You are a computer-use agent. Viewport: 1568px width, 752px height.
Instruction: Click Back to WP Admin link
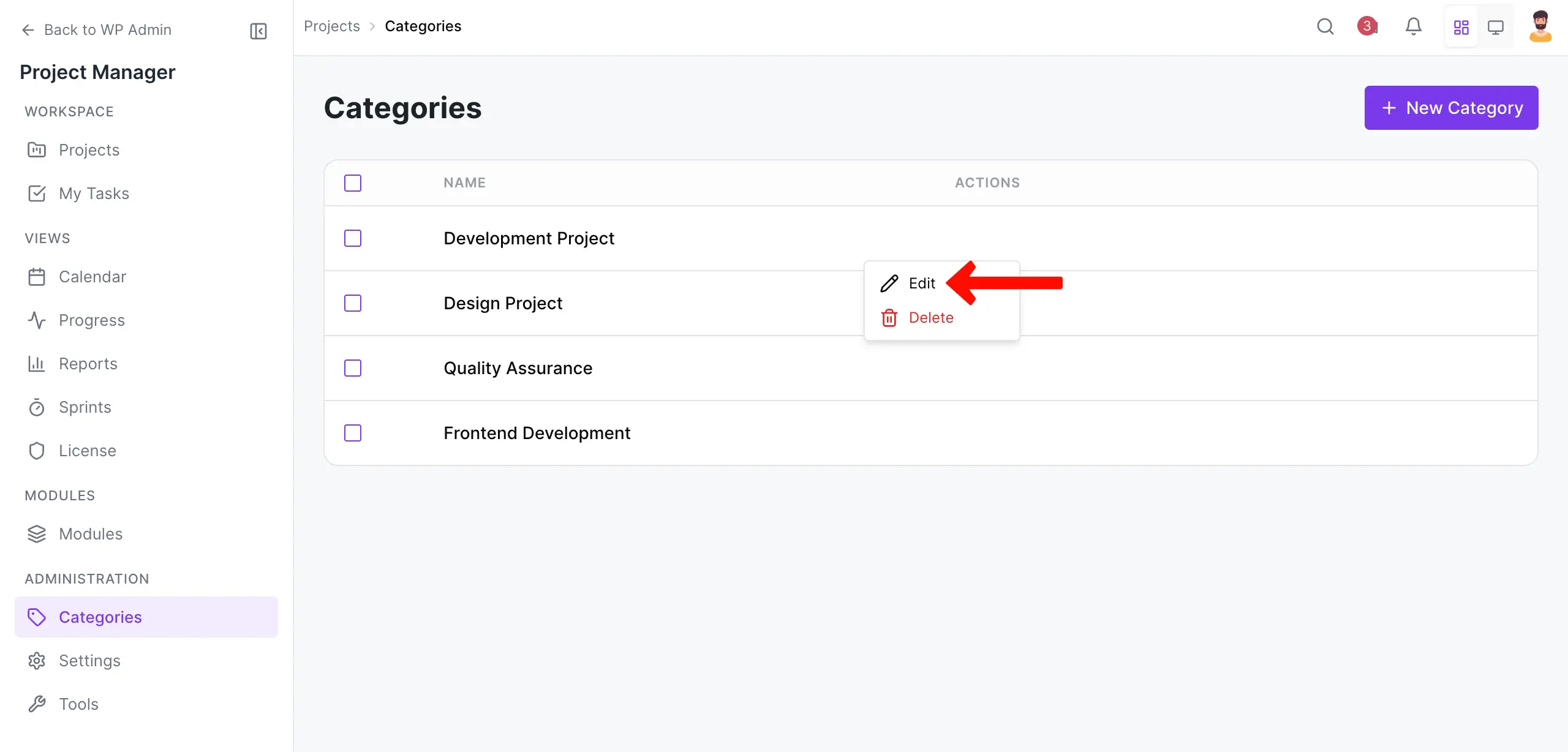[96, 29]
